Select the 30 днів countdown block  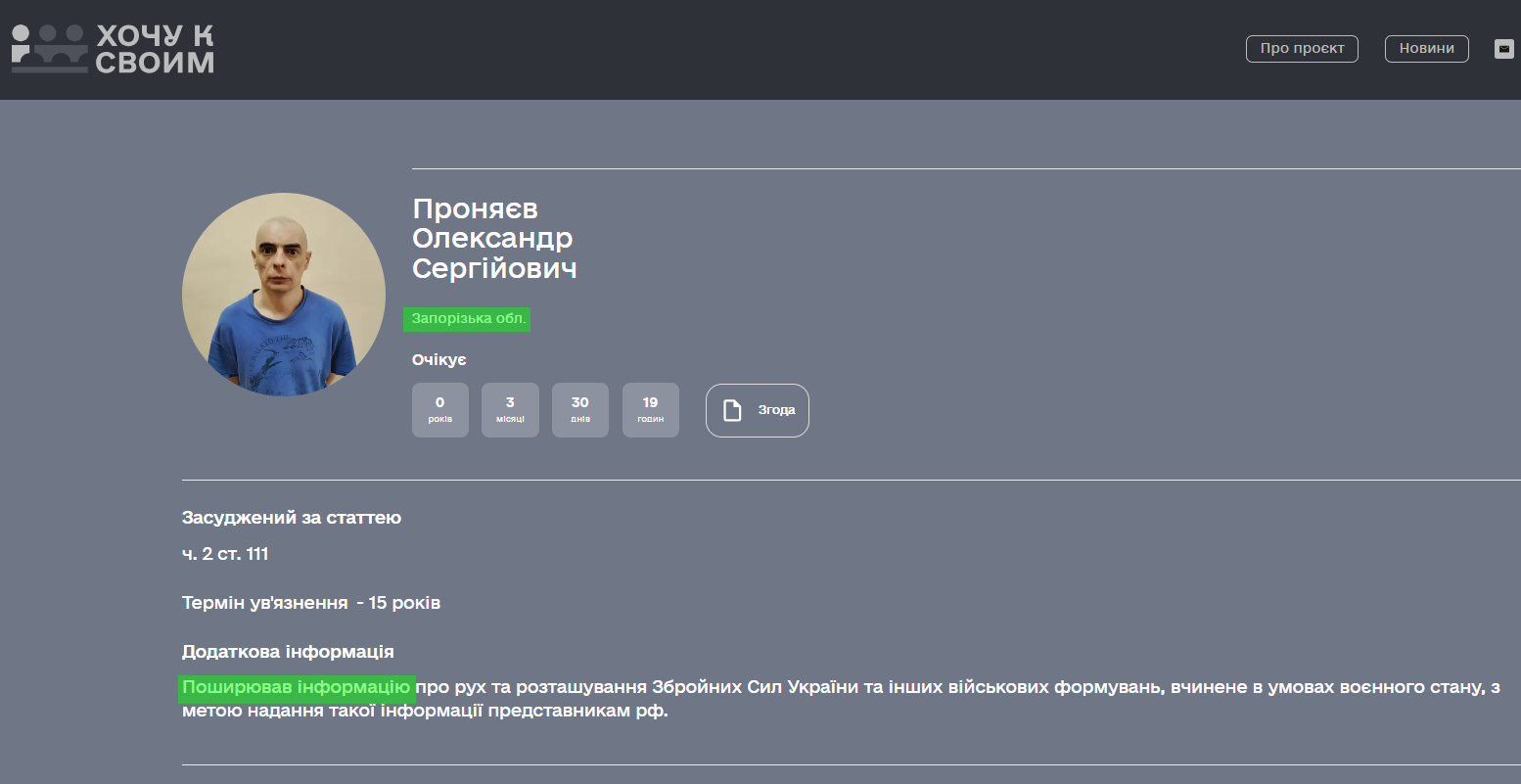(x=579, y=409)
